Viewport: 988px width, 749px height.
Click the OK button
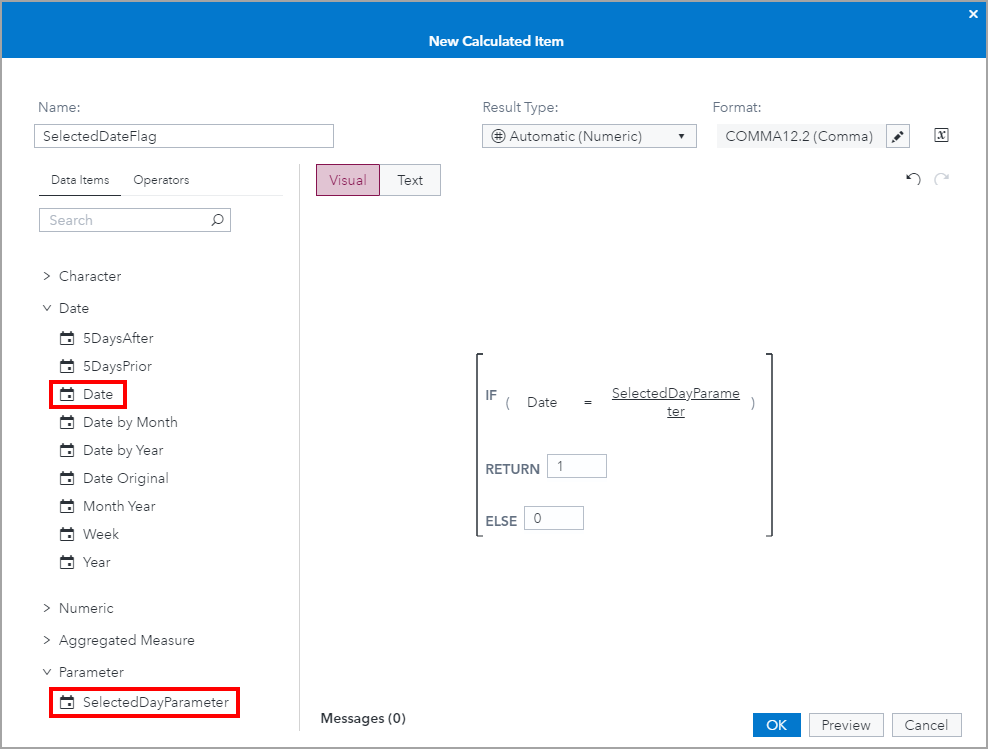(x=776, y=725)
